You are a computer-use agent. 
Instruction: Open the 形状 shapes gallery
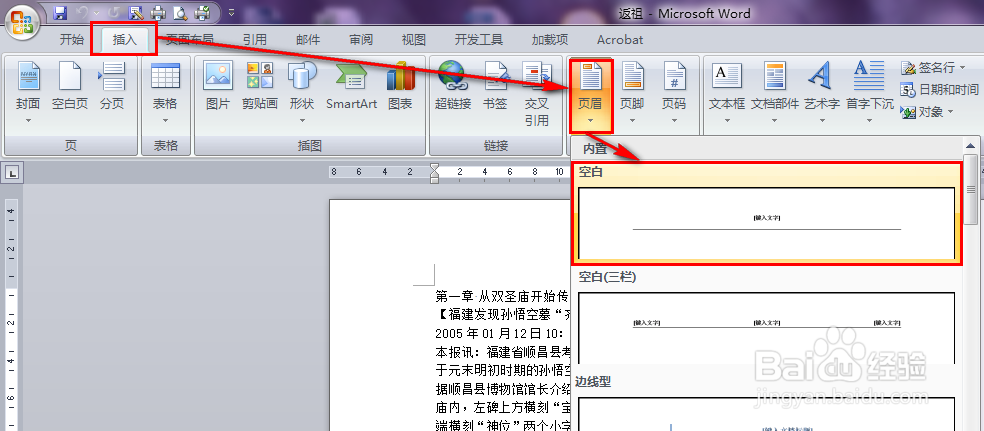302,94
